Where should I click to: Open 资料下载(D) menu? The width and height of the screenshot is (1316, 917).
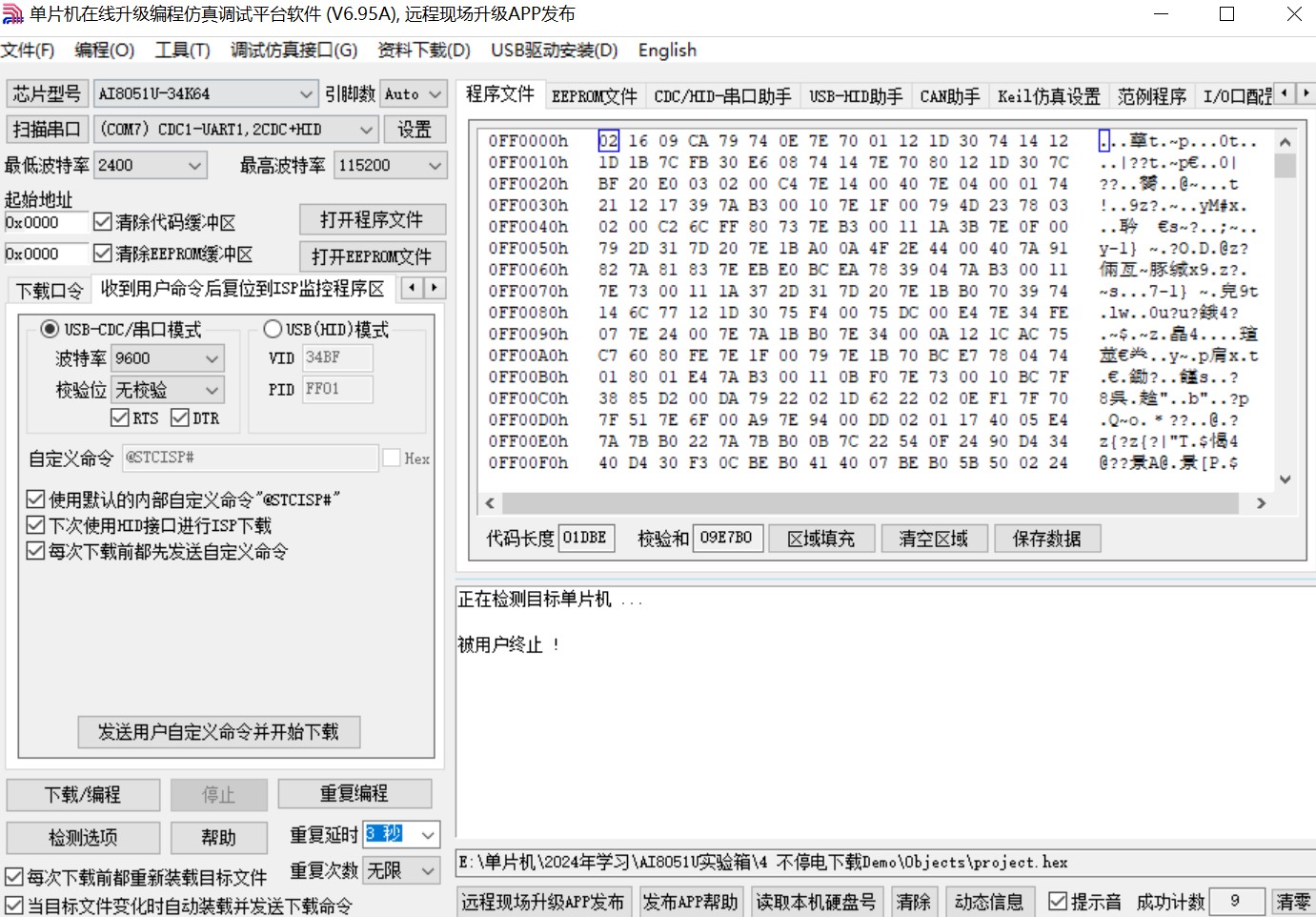click(423, 51)
